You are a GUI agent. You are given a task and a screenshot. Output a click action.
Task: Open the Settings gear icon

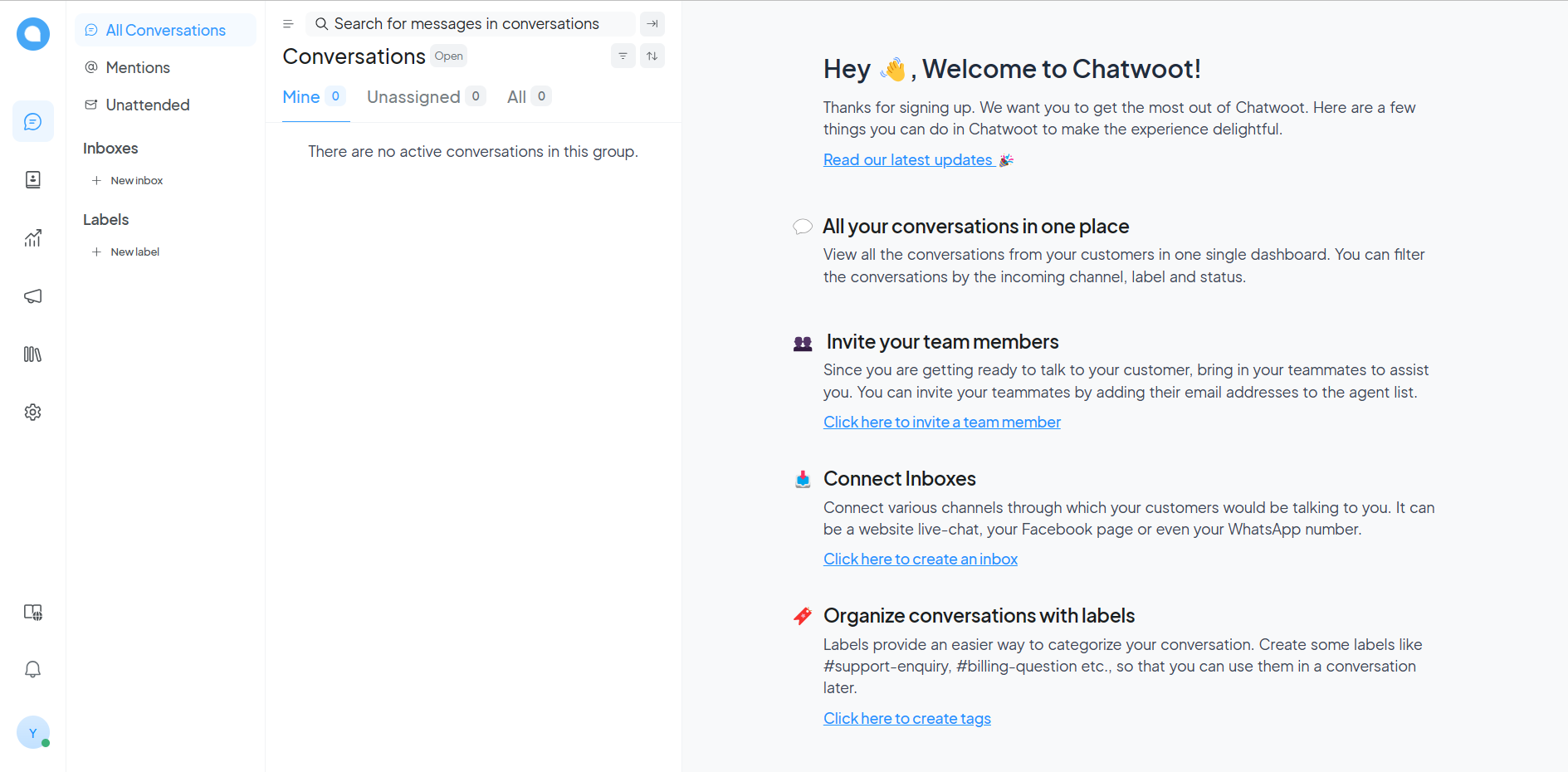(x=33, y=413)
